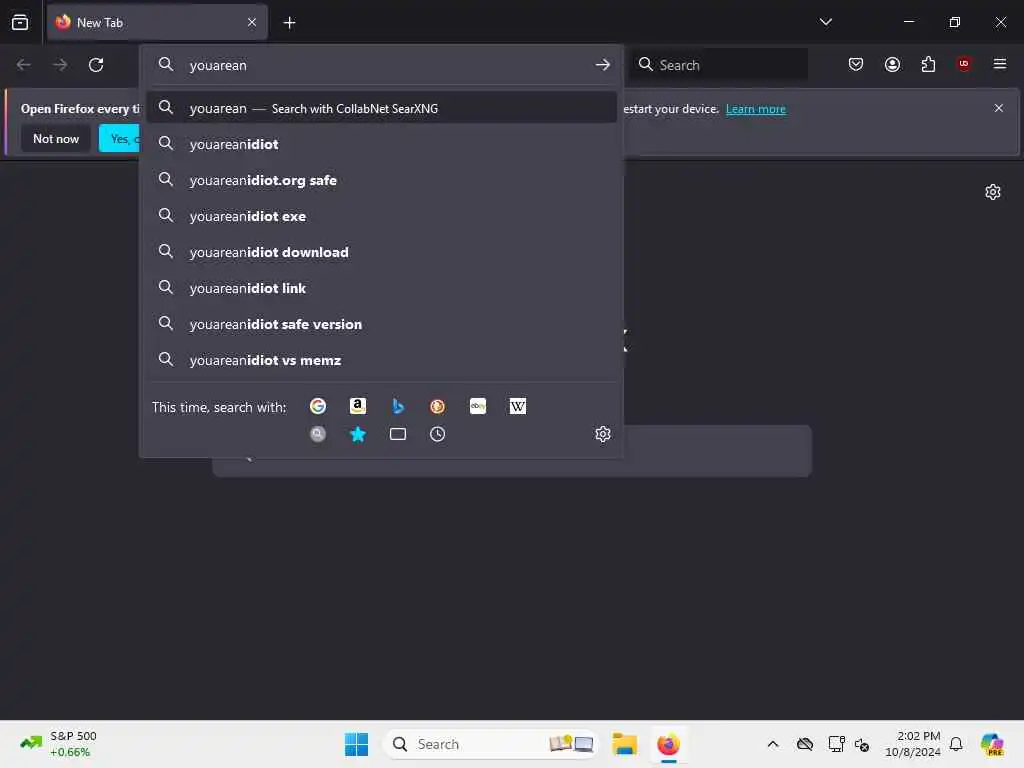Select suggestion youareanidiot.org safe
The height and width of the screenshot is (768, 1024).
381,180
